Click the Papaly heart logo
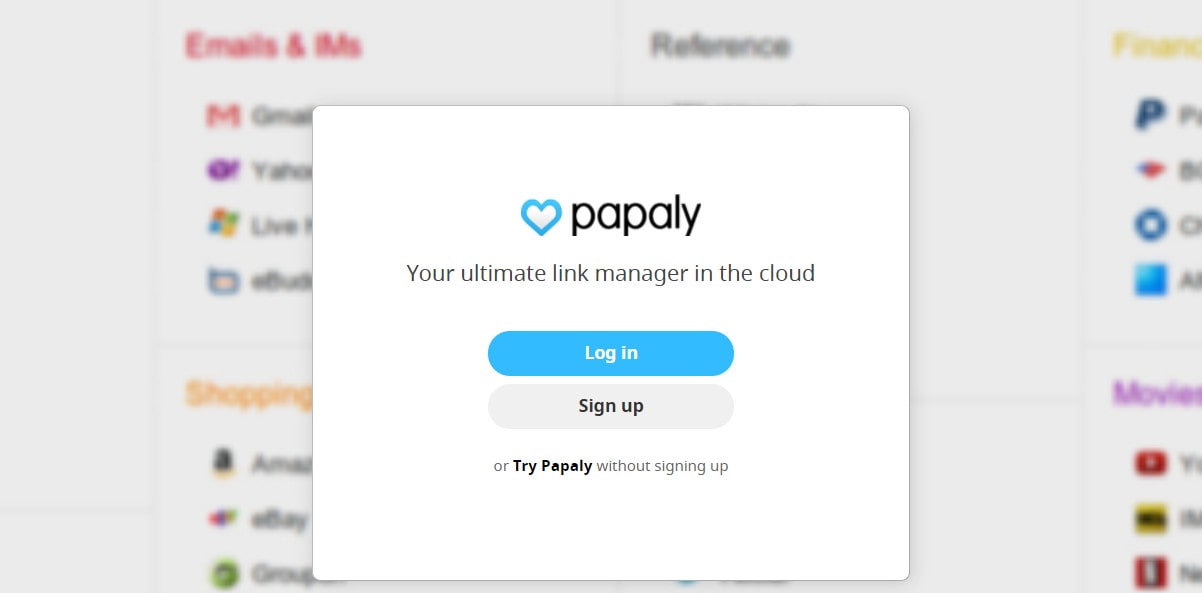1202x593 pixels. 541,216
